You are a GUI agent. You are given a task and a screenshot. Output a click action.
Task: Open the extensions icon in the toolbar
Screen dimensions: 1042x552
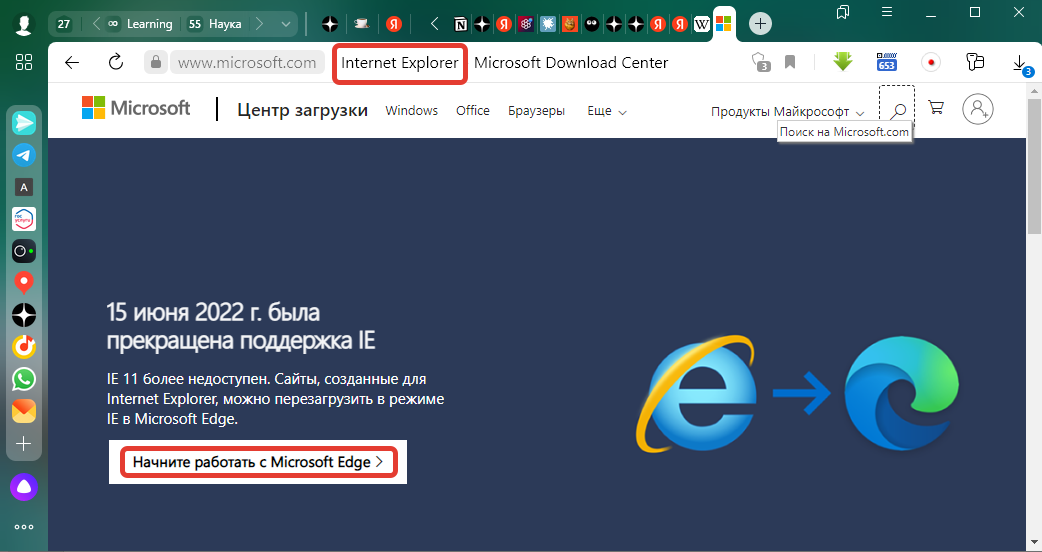(975, 62)
